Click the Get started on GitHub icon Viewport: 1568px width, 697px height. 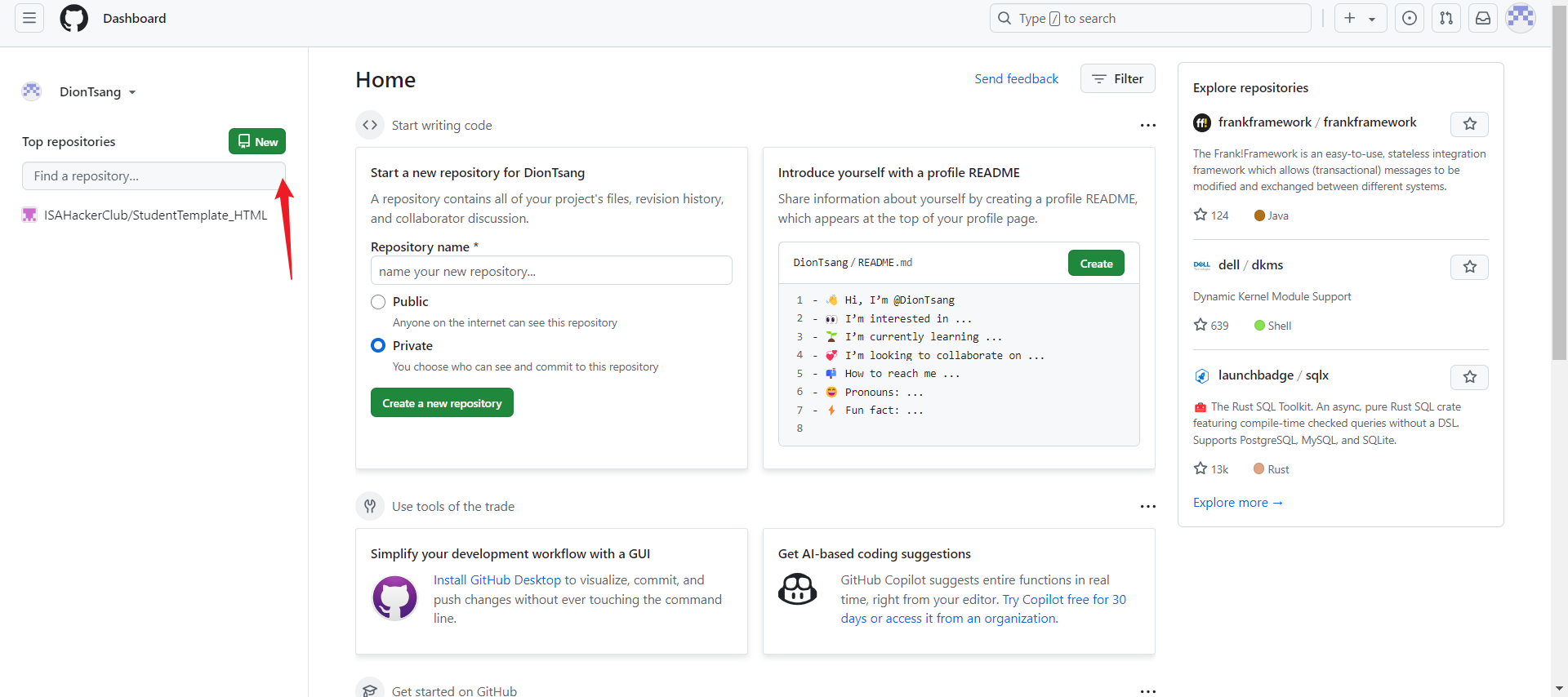coord(370,690)
